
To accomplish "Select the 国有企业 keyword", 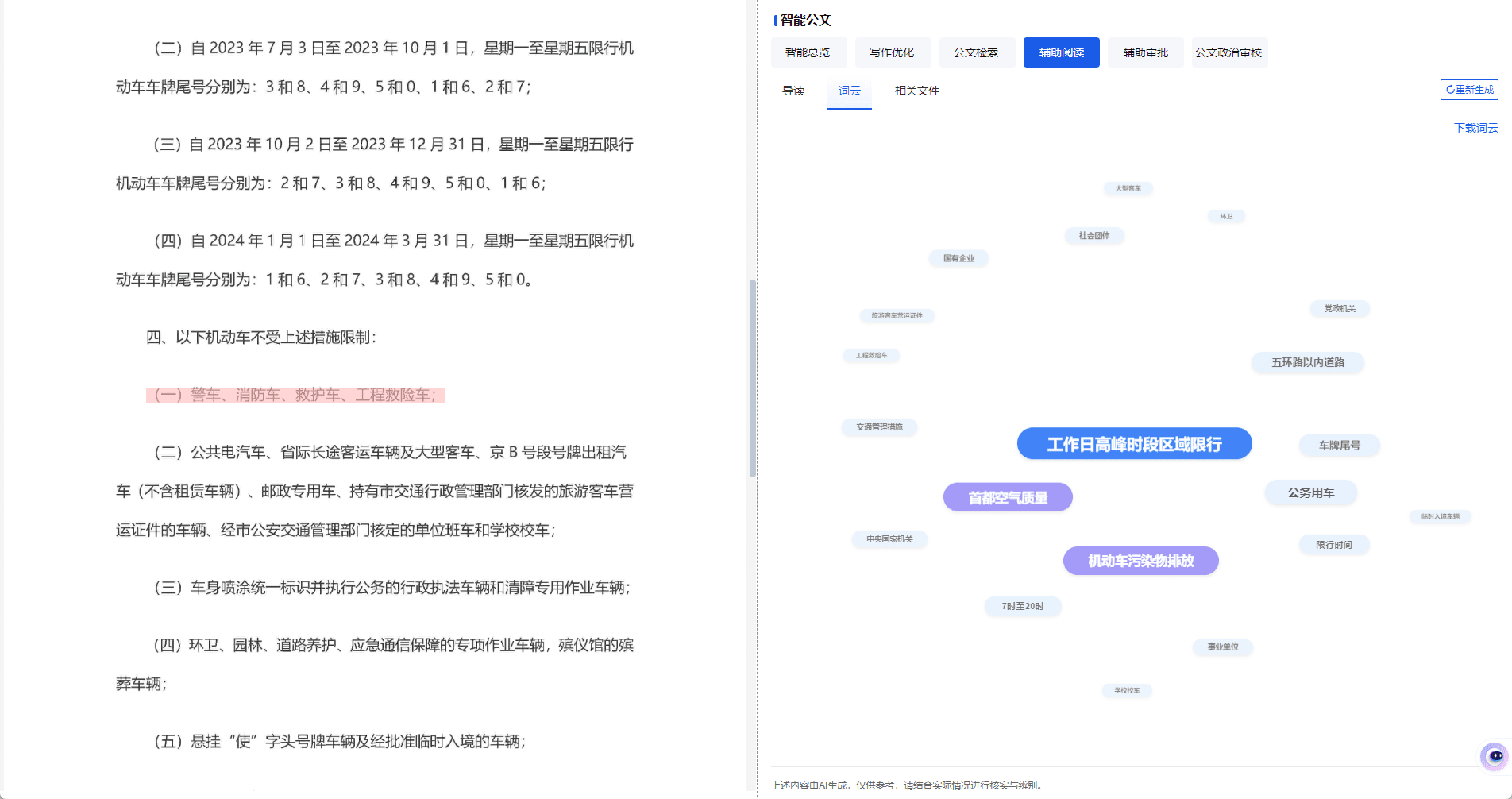I will [958, 258].
